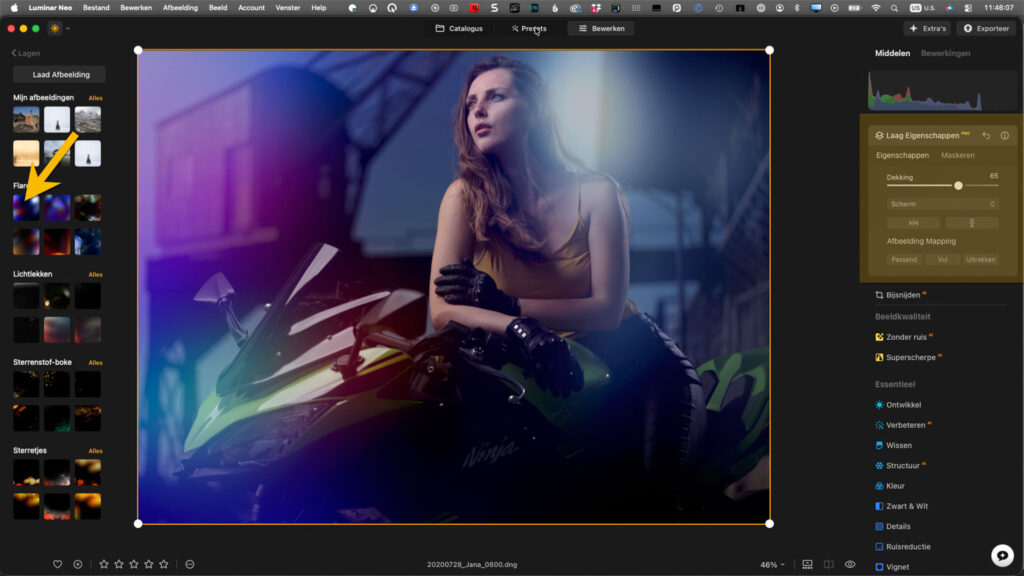This screenshot has height=576, width=1024.
Task: Click the circle-minus icon beside the rating stars
Action: (x=190, y=564)
